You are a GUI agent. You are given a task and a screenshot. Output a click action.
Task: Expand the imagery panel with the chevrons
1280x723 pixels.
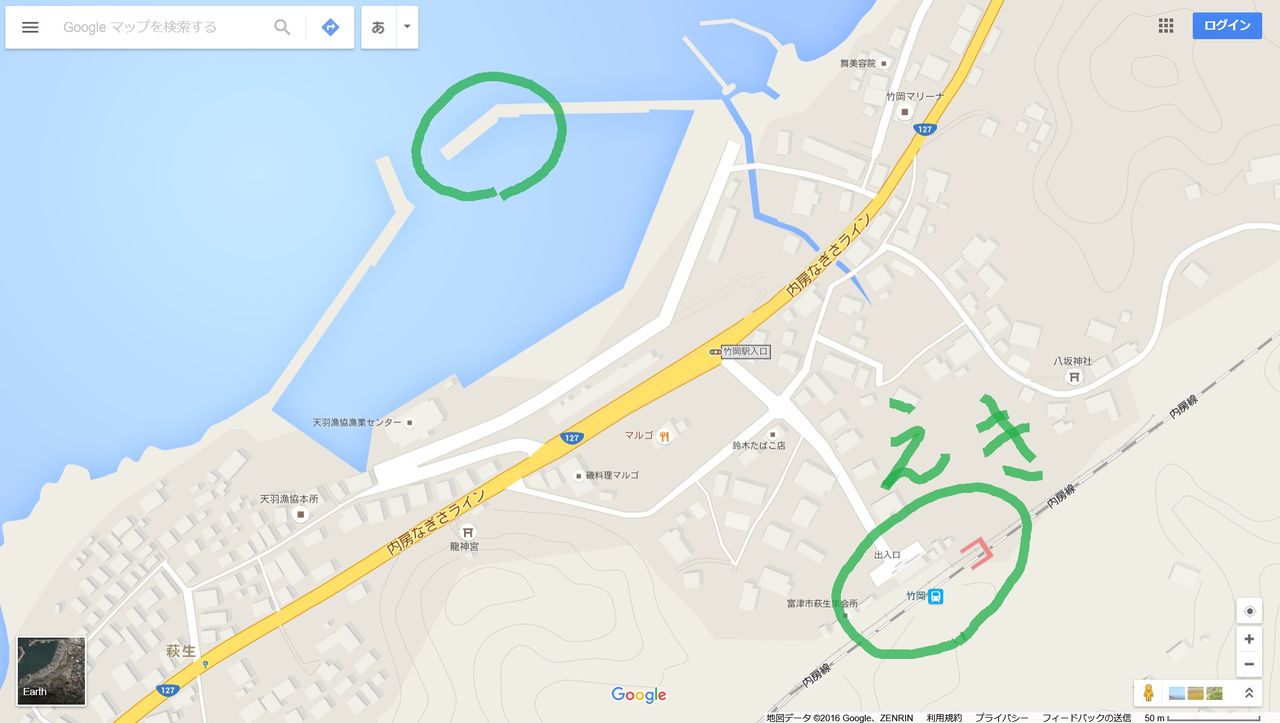1249,692
